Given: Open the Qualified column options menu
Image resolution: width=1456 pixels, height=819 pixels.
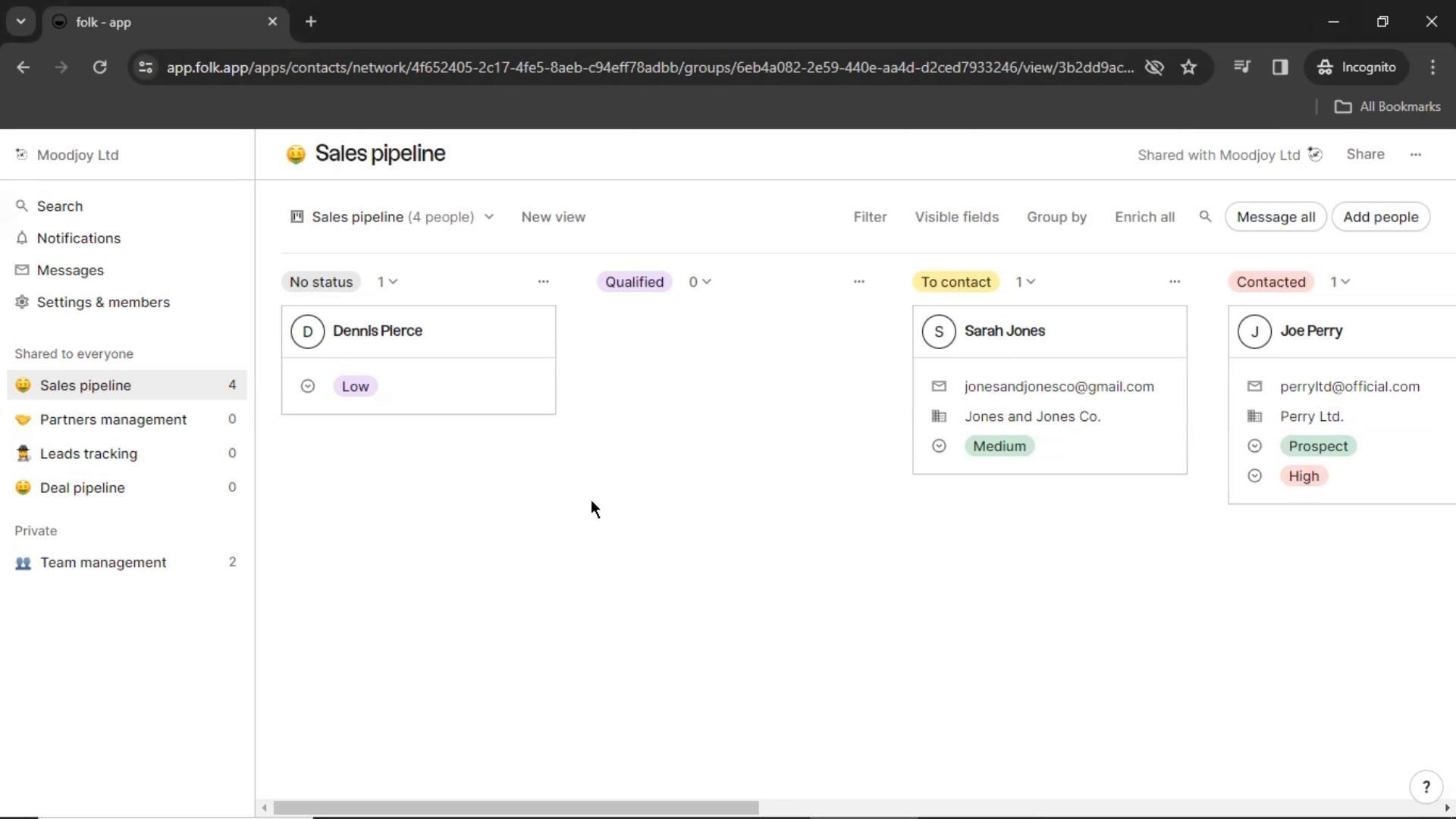Looking at the screenshot, I should click(x=858, y=281).
